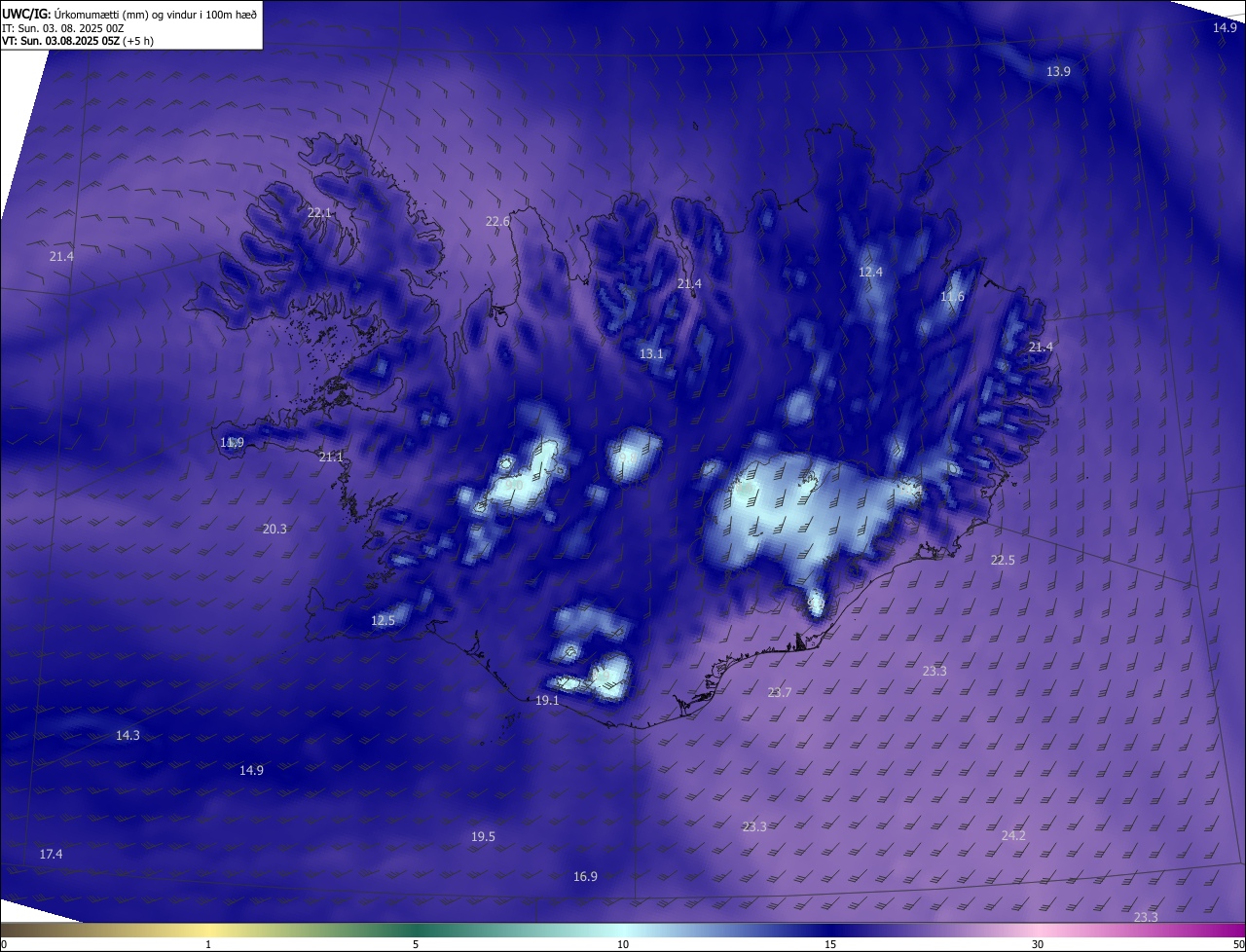Click the 16.9 value label

coord(585,877)
